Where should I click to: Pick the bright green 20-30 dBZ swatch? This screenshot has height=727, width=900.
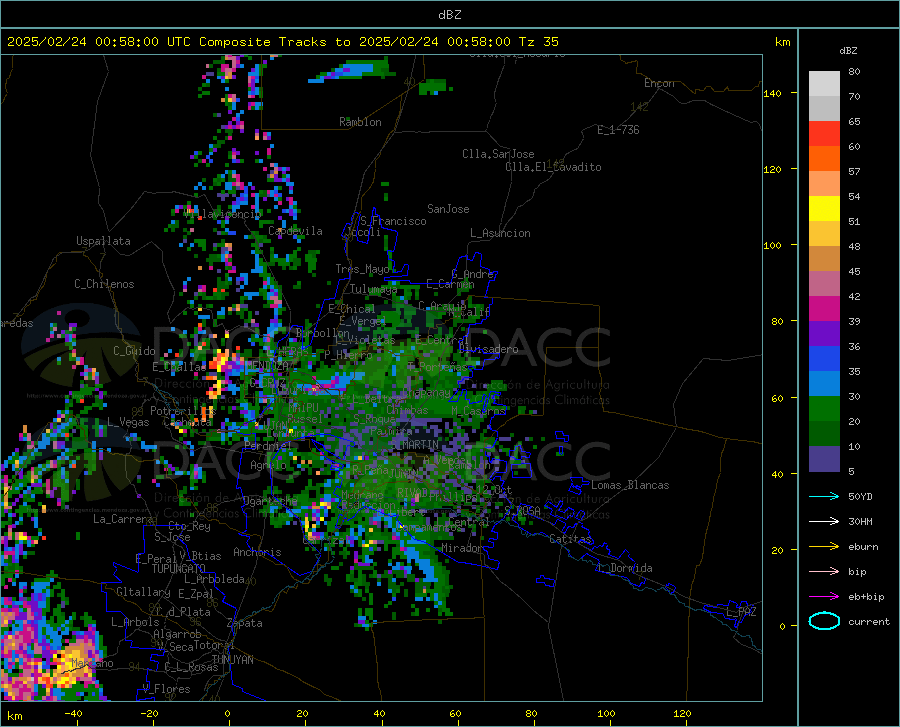(x=824, y=409)
